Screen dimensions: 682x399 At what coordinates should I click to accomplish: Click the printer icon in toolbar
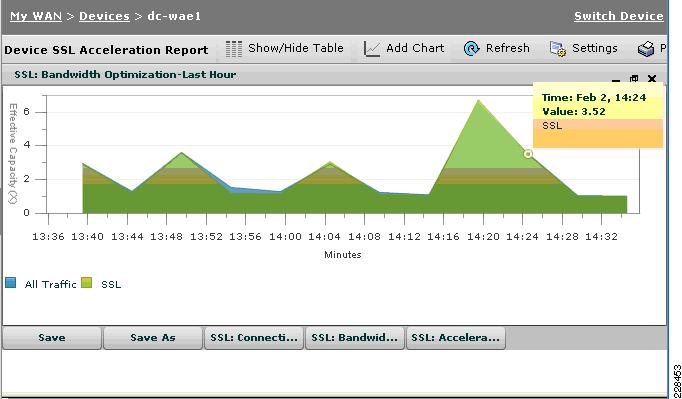pos(646,49)
